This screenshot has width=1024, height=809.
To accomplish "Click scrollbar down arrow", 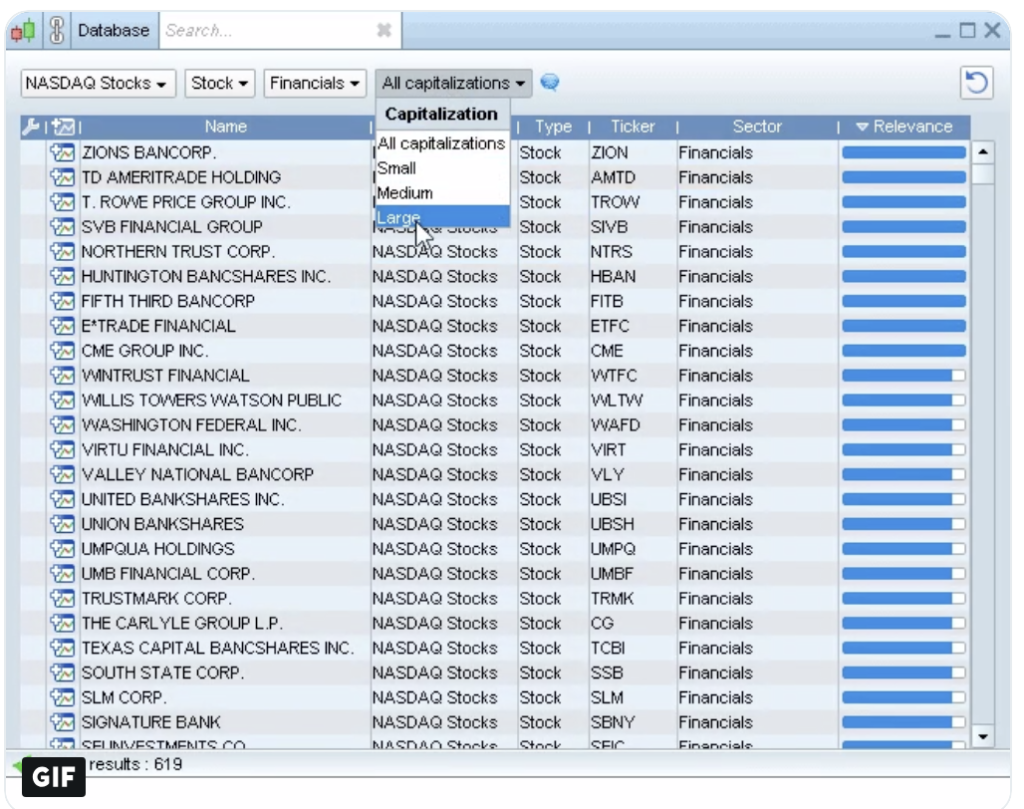I will click(x=983, y=737).
